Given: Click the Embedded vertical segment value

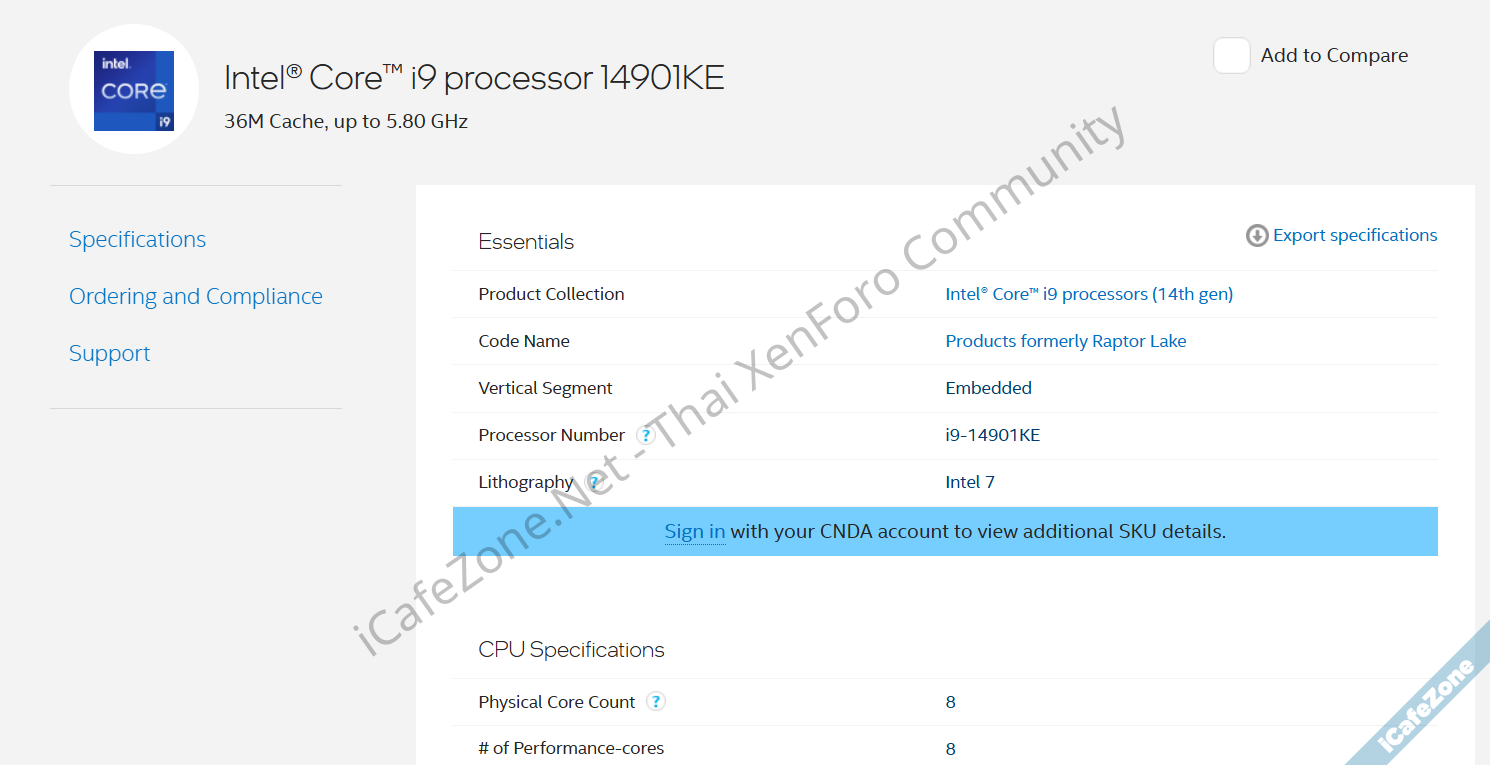Looking at the screenshot, I should tap(988, 388).
